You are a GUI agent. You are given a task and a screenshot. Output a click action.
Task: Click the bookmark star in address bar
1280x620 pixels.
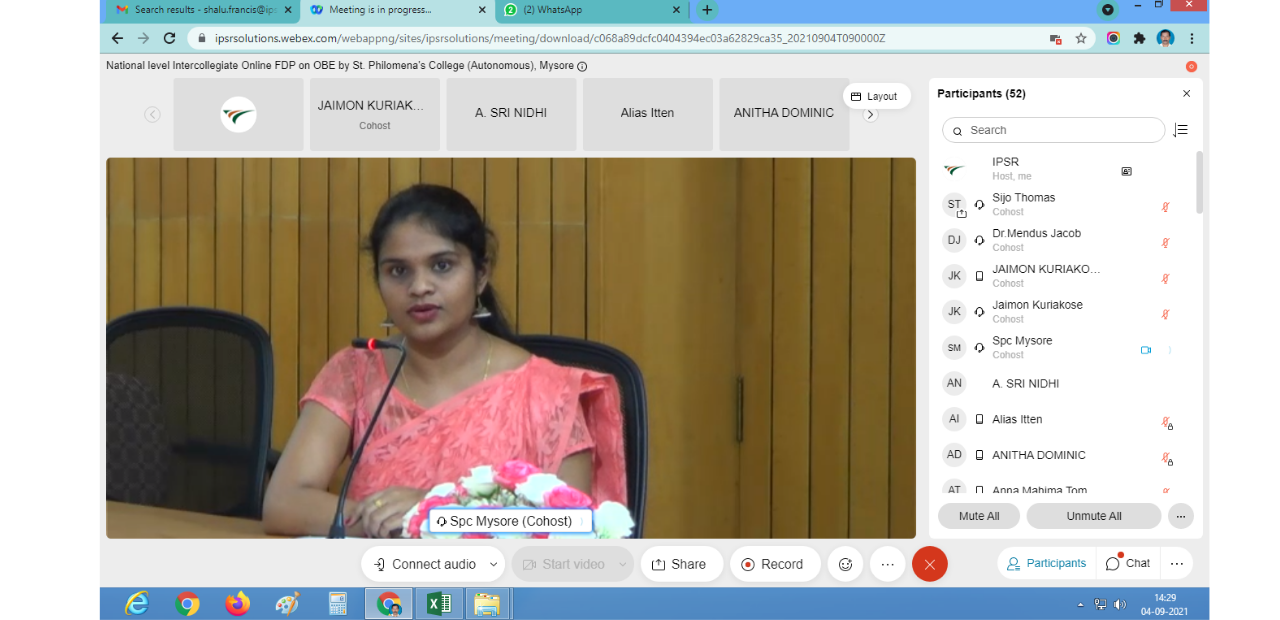coord(1081,38)
